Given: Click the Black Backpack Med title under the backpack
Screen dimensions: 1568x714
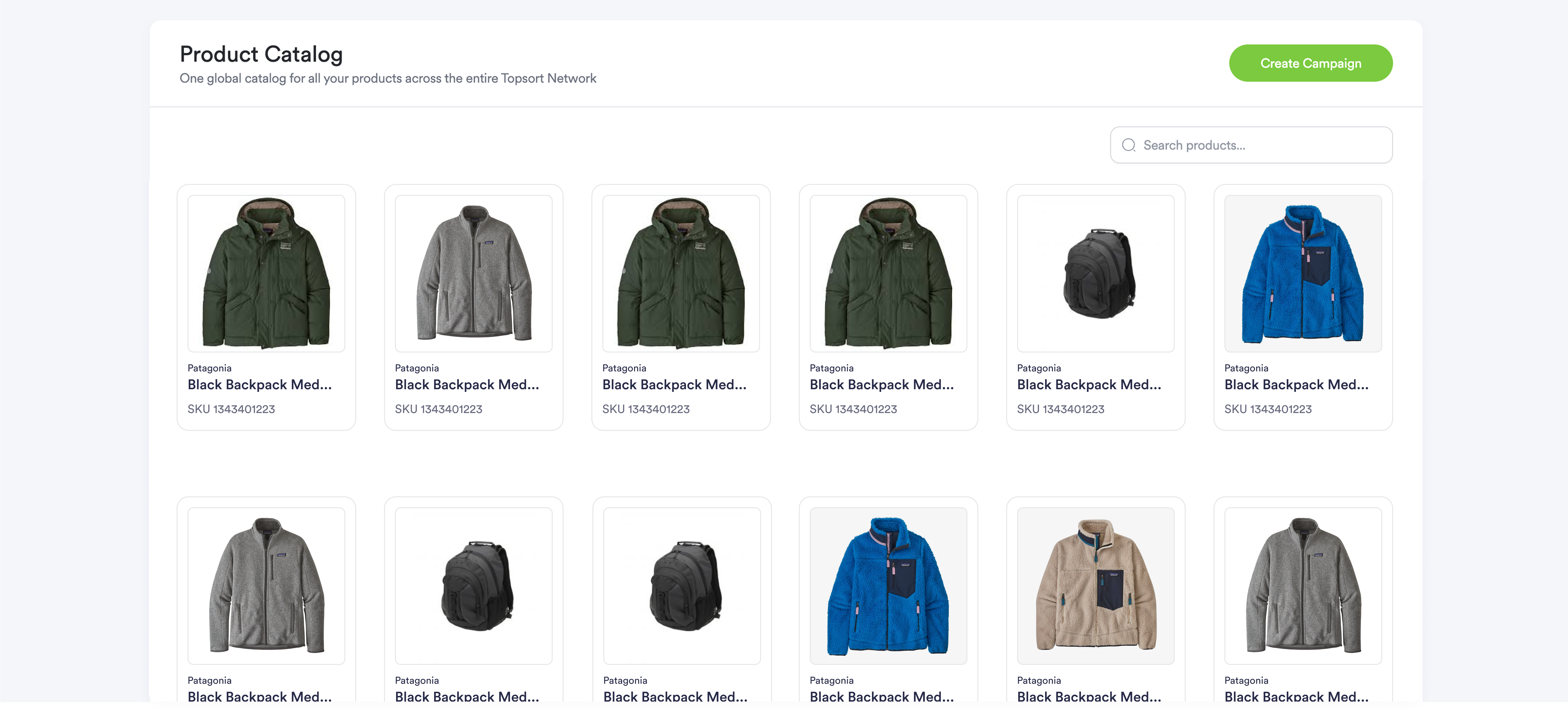Looking at the screenshot, I should 1089,384.
